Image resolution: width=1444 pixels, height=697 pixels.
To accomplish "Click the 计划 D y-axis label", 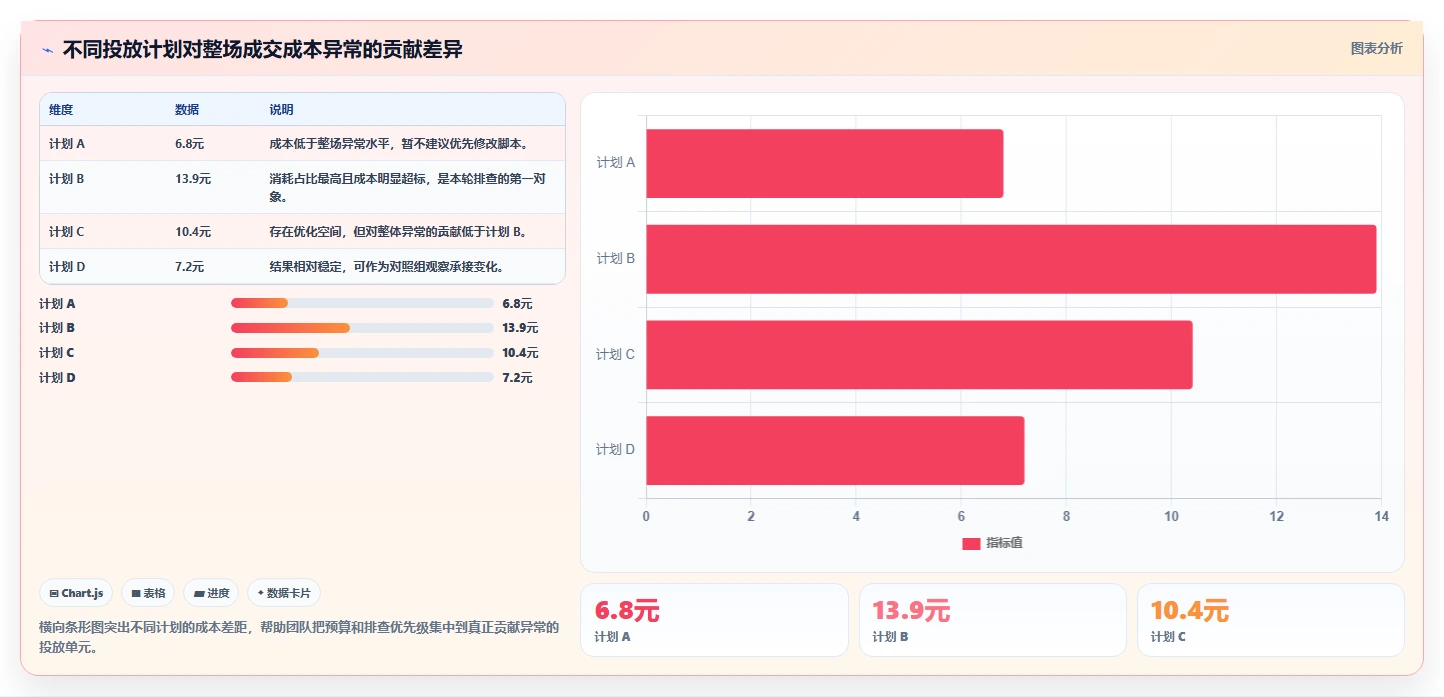I will coord(616,450).
